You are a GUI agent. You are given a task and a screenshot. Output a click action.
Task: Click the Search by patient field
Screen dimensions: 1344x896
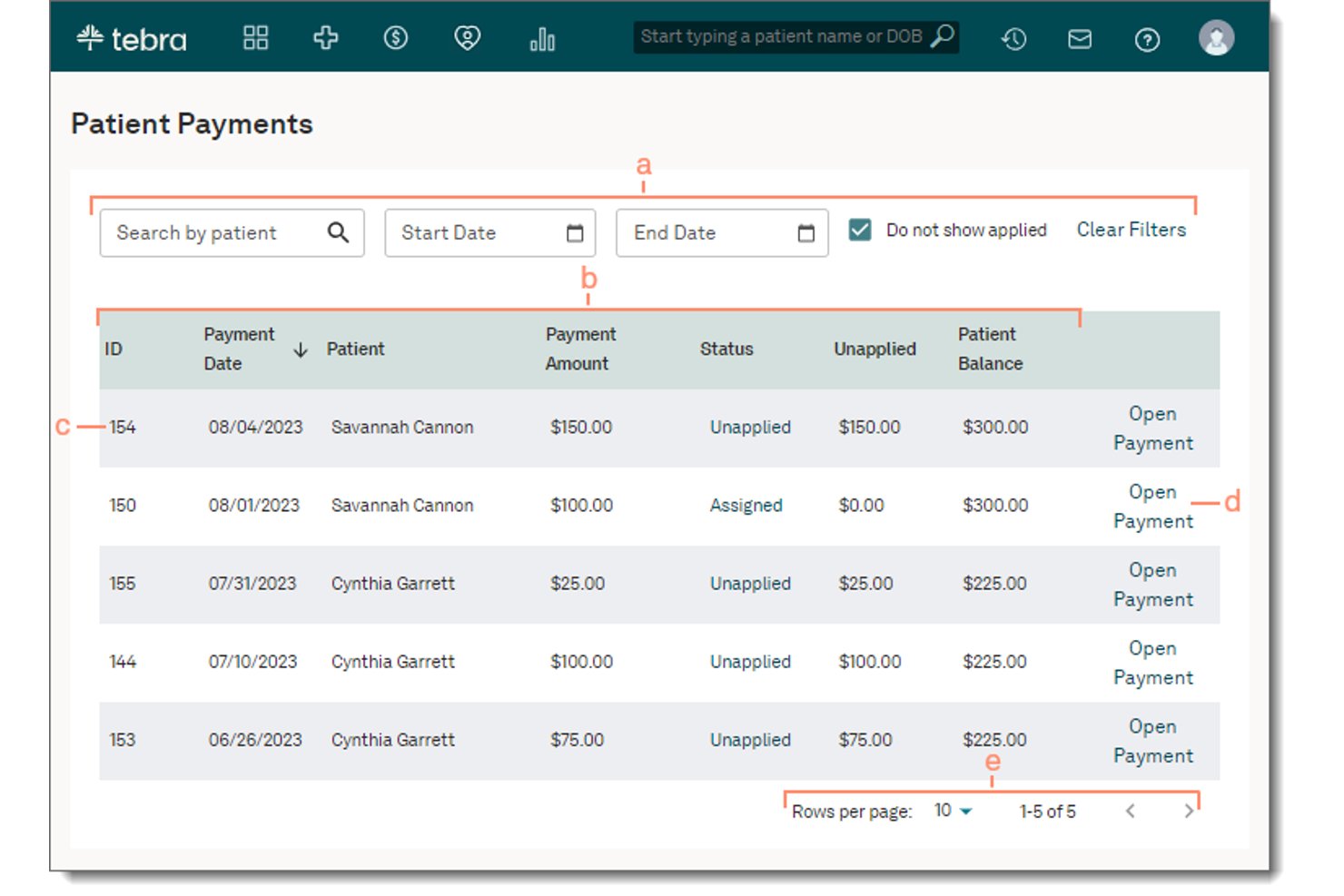coord(232,233)
